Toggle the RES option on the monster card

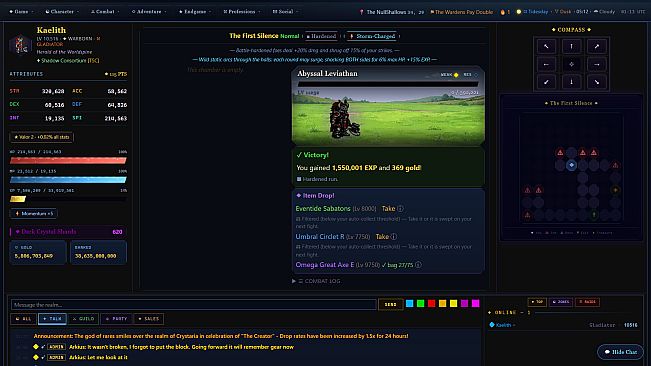click(470, 75)
